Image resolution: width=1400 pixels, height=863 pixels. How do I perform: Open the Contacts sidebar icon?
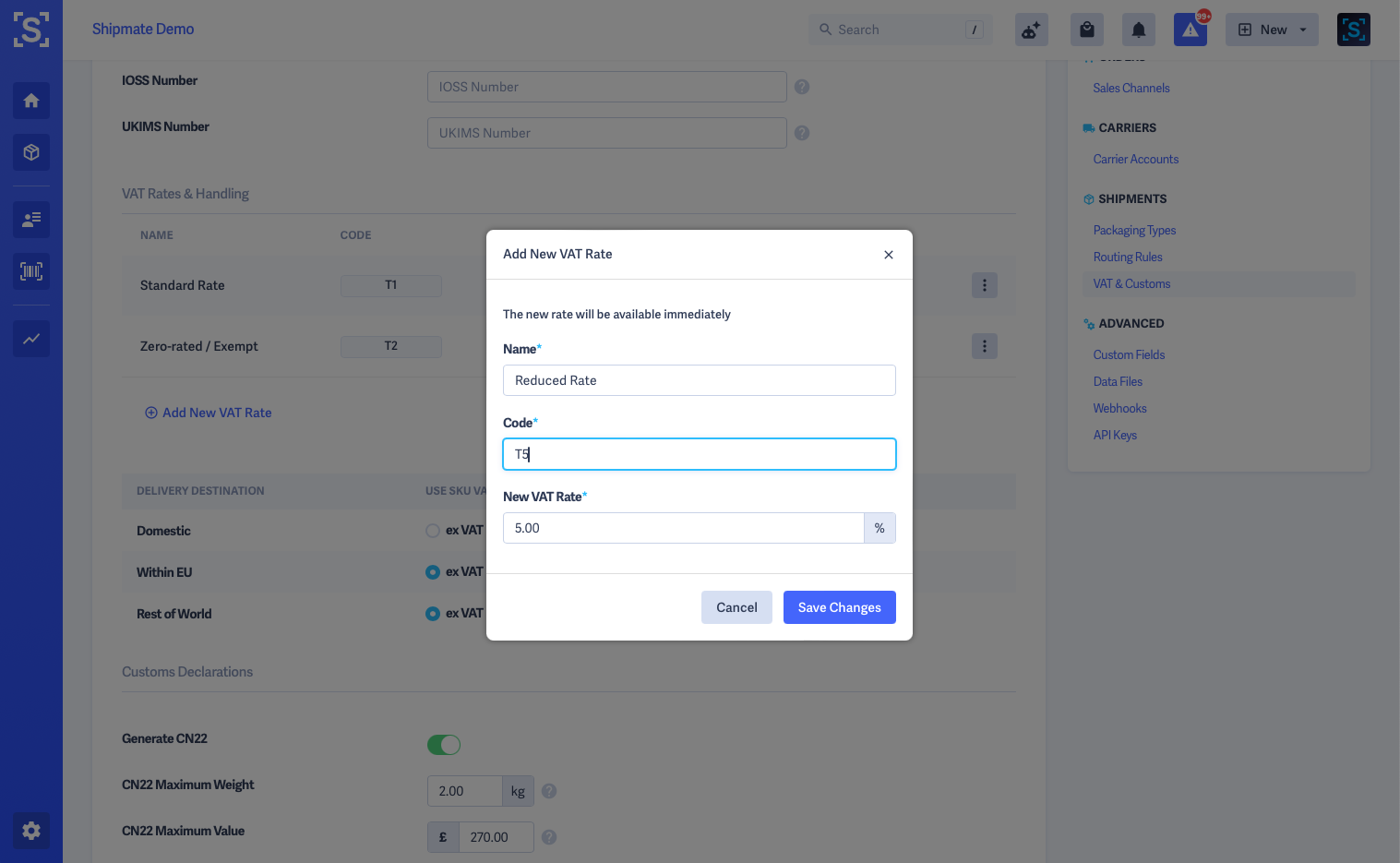[31, 220]
